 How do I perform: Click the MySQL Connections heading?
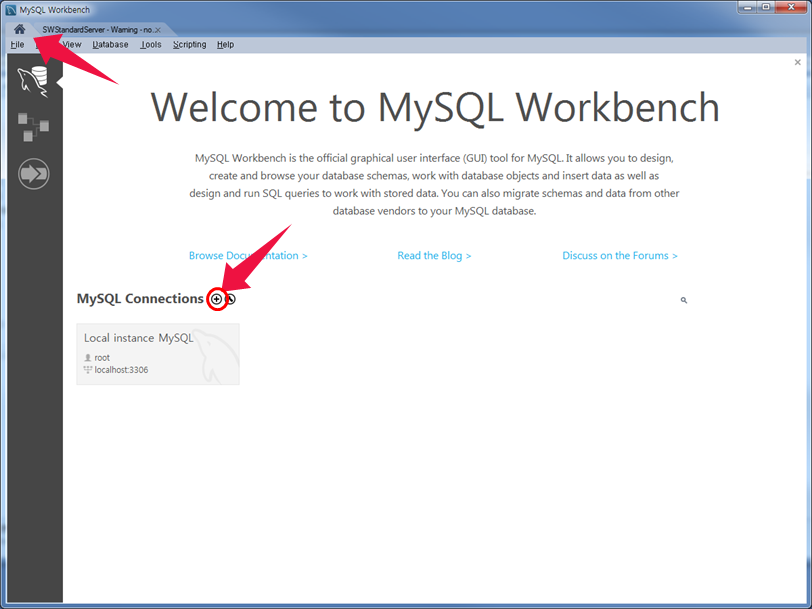click(140, 299)
